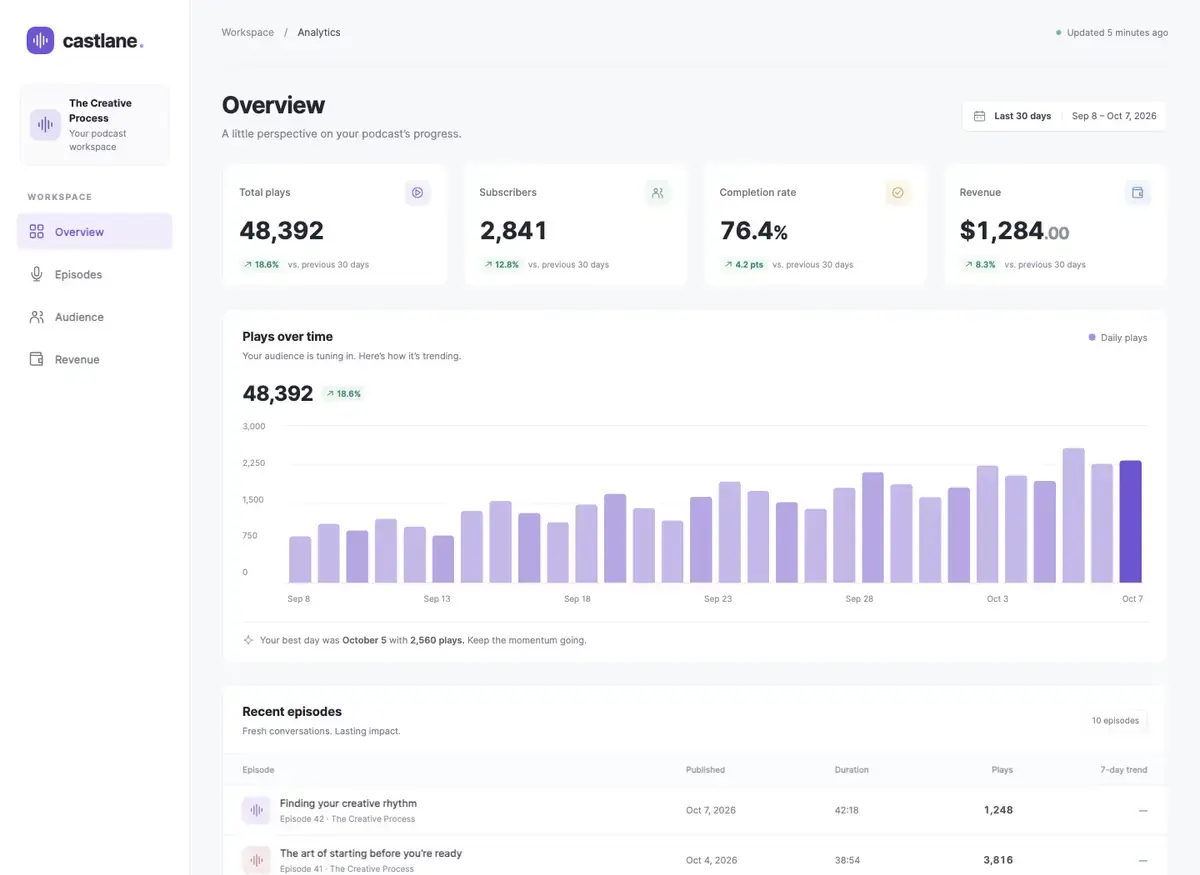Click the Revenue wallet icon in sidebar
The image size is (1200, 875).
tap(37, 359)
